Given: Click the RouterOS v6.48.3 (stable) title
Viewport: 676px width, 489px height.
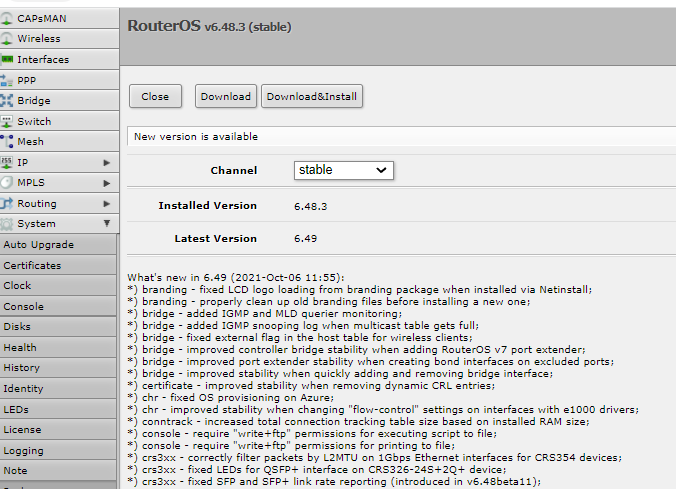Looking at the screenshot, I should tap(209, 26).
